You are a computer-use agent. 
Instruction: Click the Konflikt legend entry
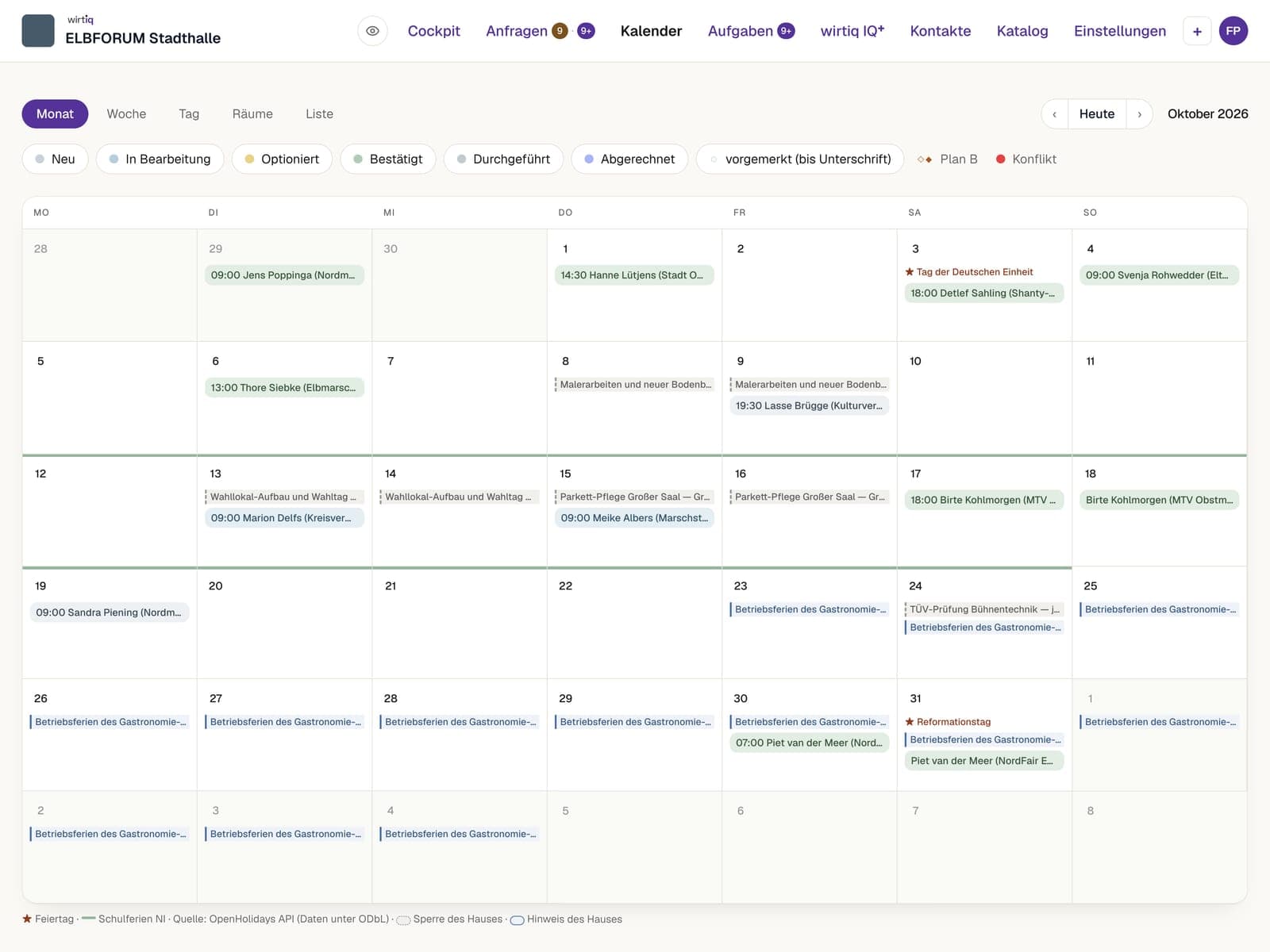(x=1026, y=159)
